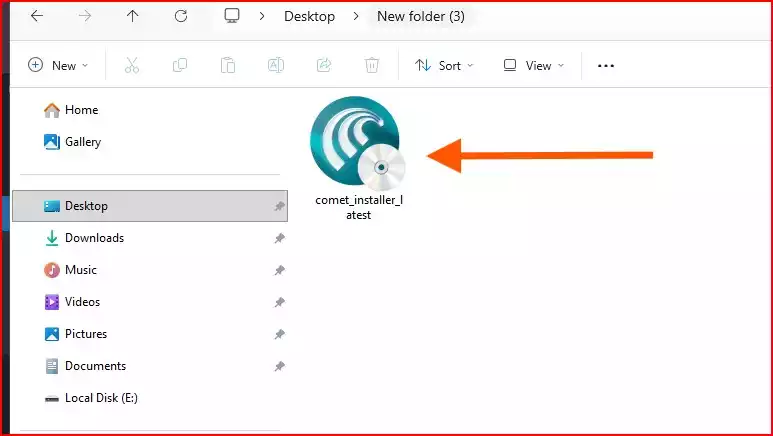The width and height of the screenshot is (773, 436).
Task: Click the Paste clipboard icon
Action: click(228, 65)
